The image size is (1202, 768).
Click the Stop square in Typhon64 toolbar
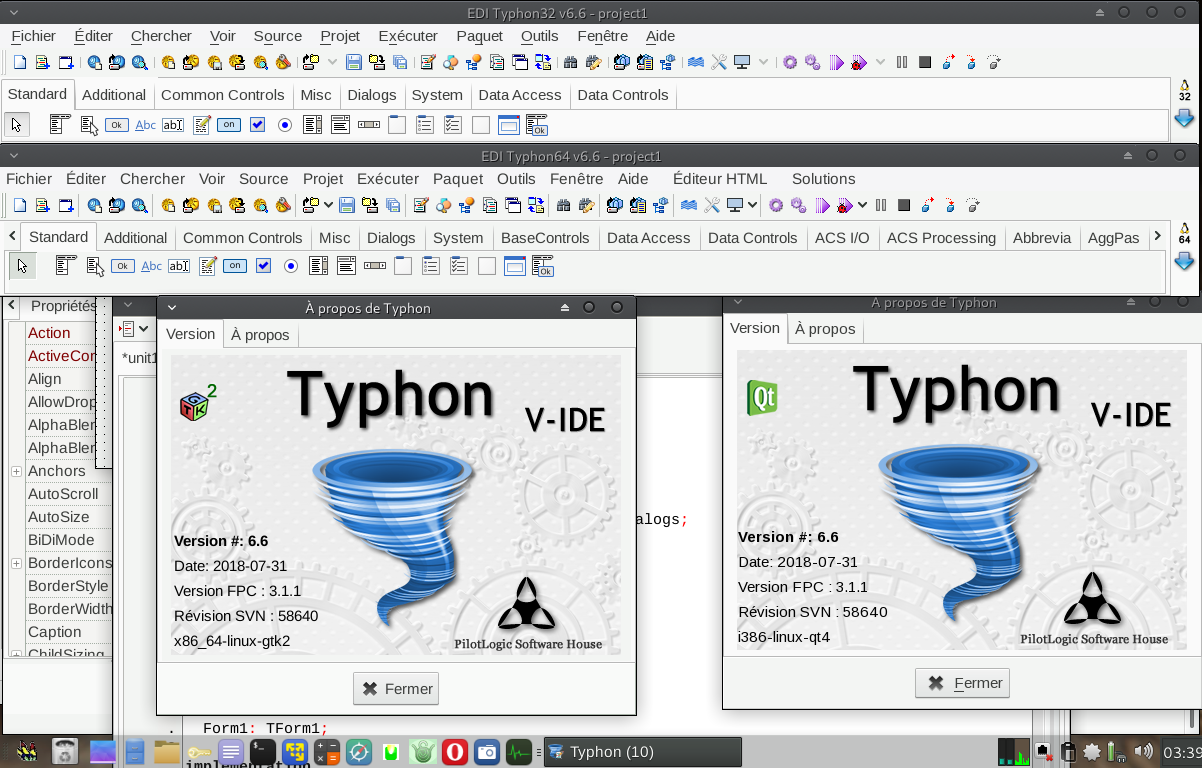click(904, 205)
